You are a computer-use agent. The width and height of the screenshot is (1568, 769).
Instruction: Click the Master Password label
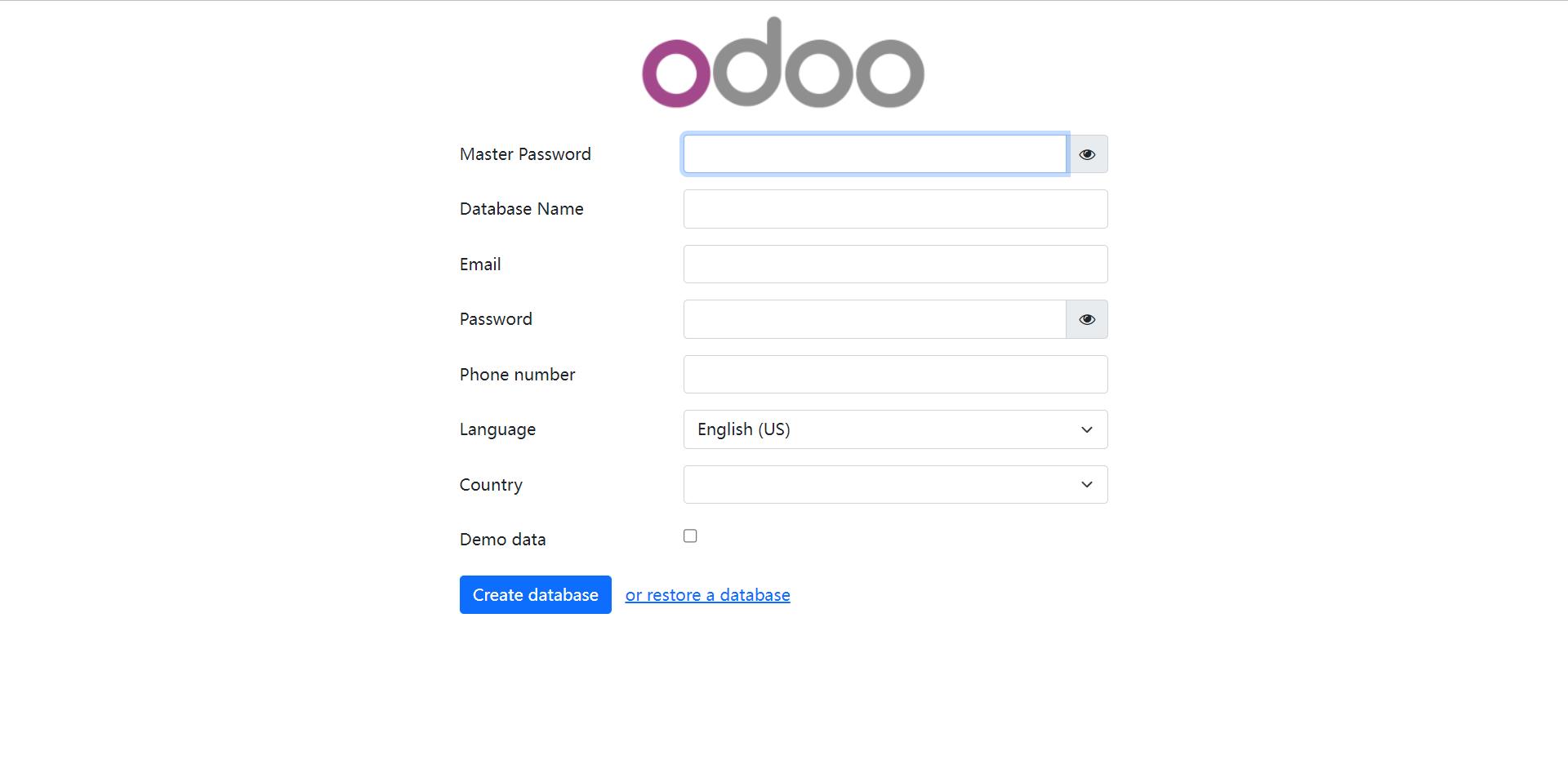(525, 153)
